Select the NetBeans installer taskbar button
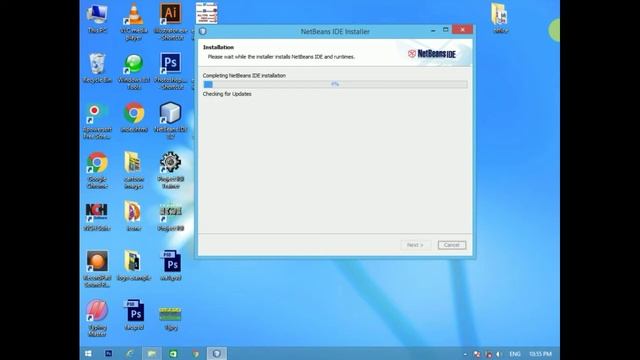 point(217,353)
